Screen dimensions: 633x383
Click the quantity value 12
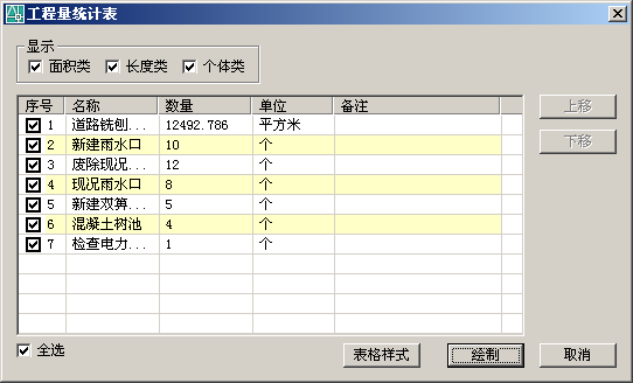[x=172, y=165]
